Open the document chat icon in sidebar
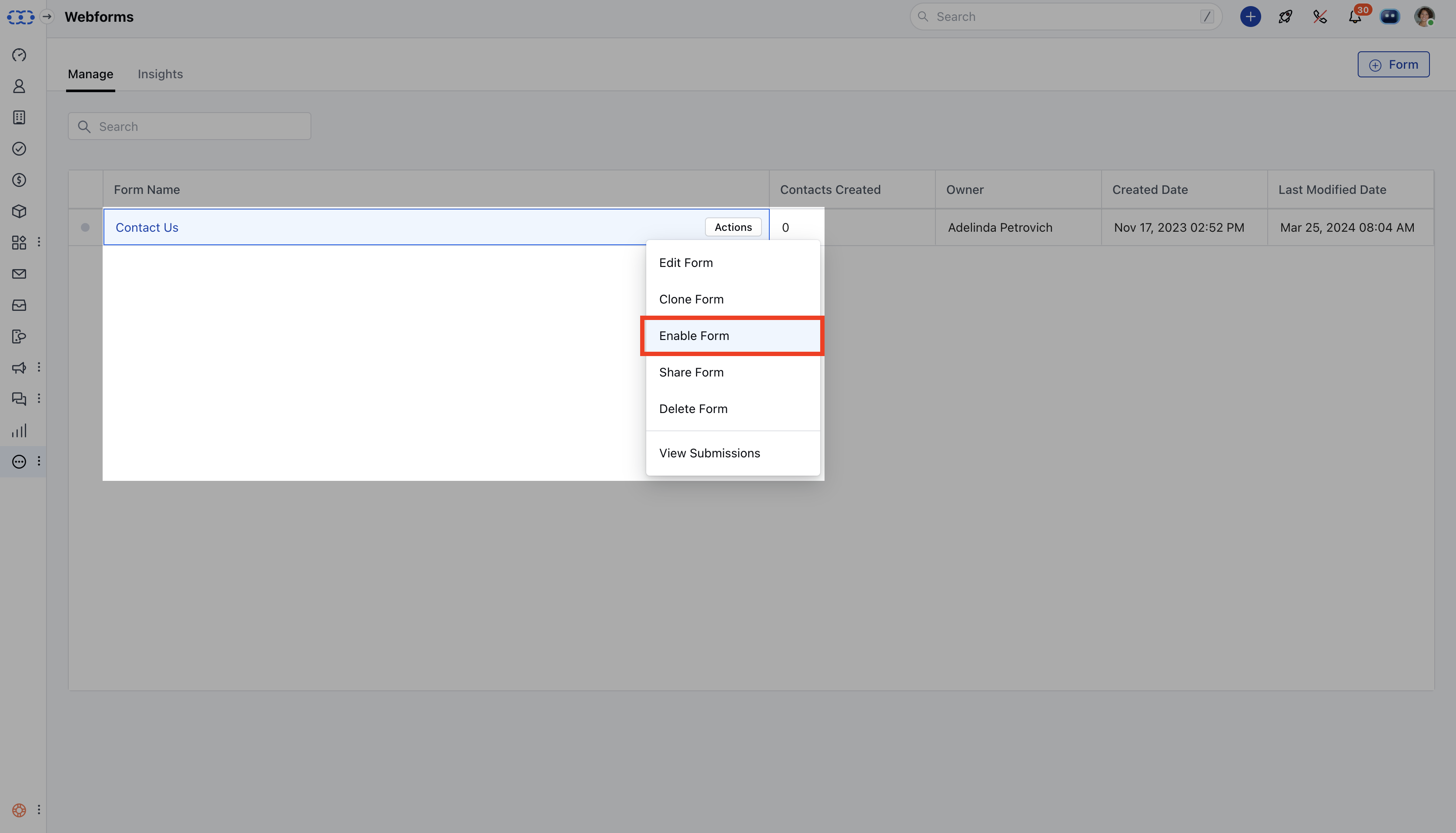Screen dimensions: 1456x833 19,337
